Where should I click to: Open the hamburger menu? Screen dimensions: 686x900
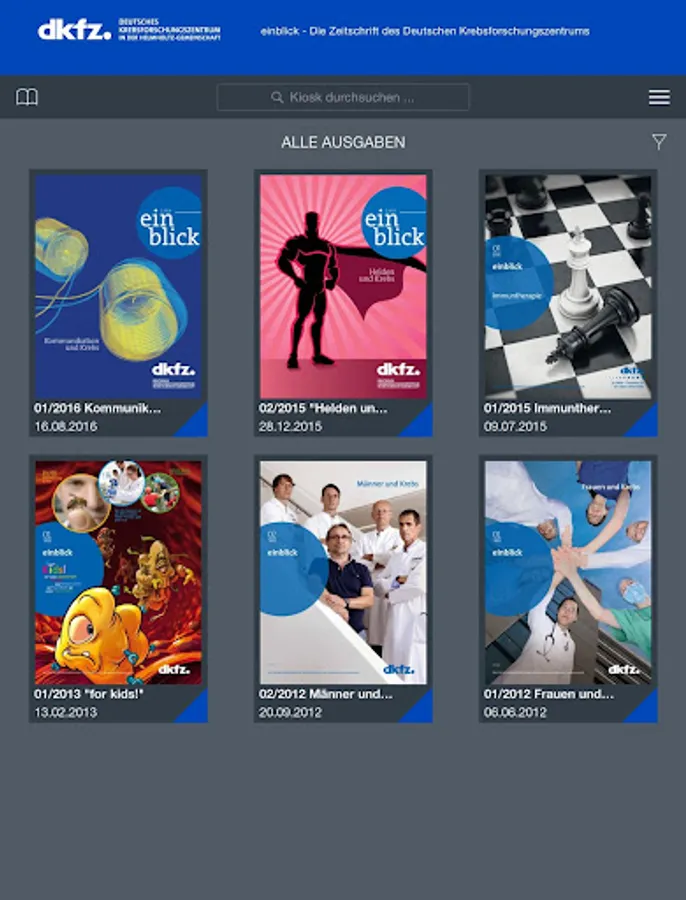tap(659, 98)
